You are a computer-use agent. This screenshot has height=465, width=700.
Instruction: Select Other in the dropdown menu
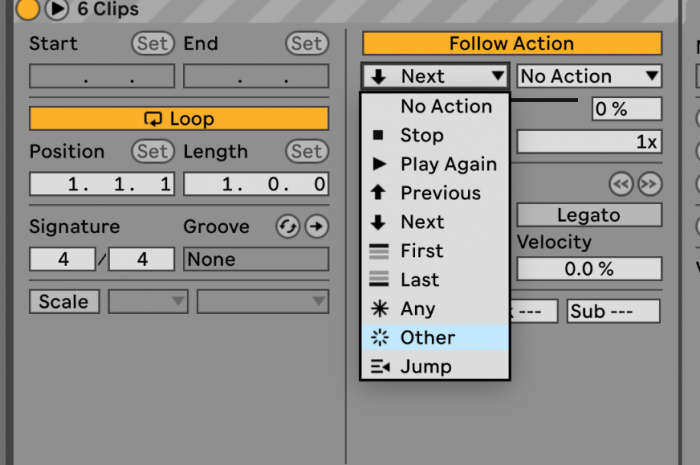click(x=435, y=338)
